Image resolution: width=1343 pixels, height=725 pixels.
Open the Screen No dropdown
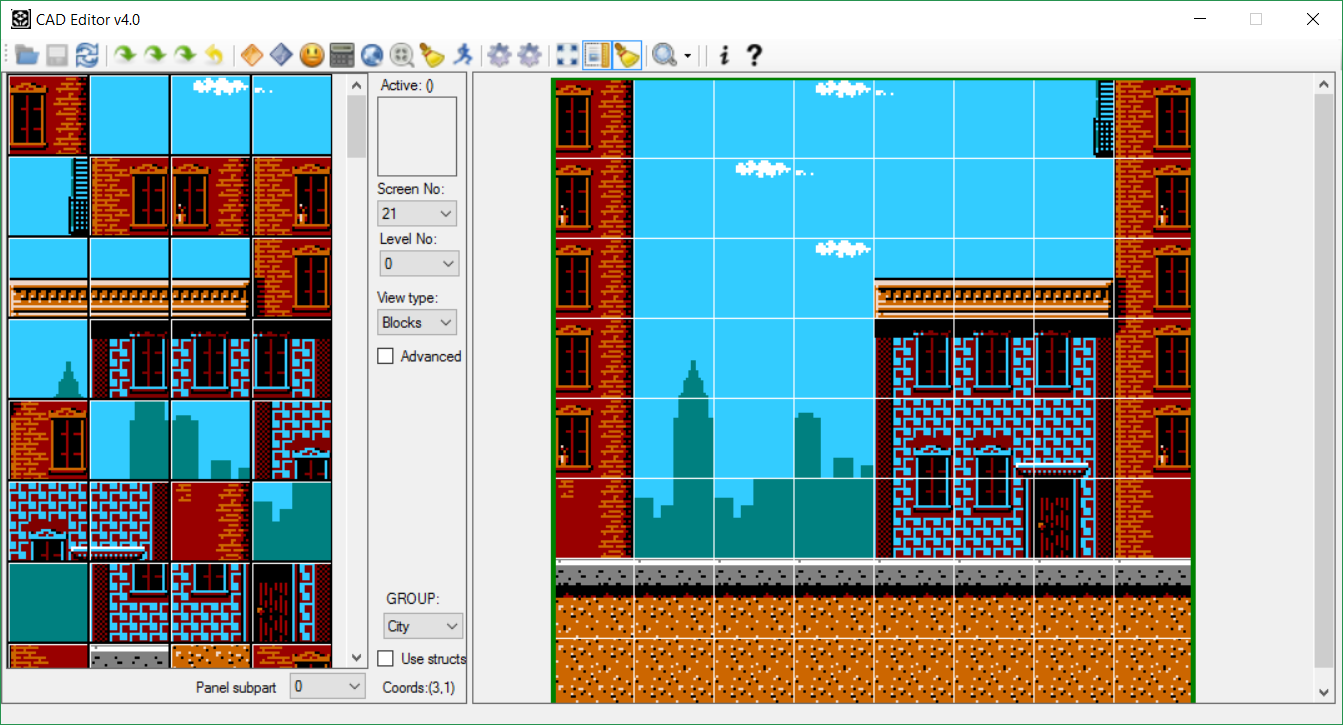417,213
